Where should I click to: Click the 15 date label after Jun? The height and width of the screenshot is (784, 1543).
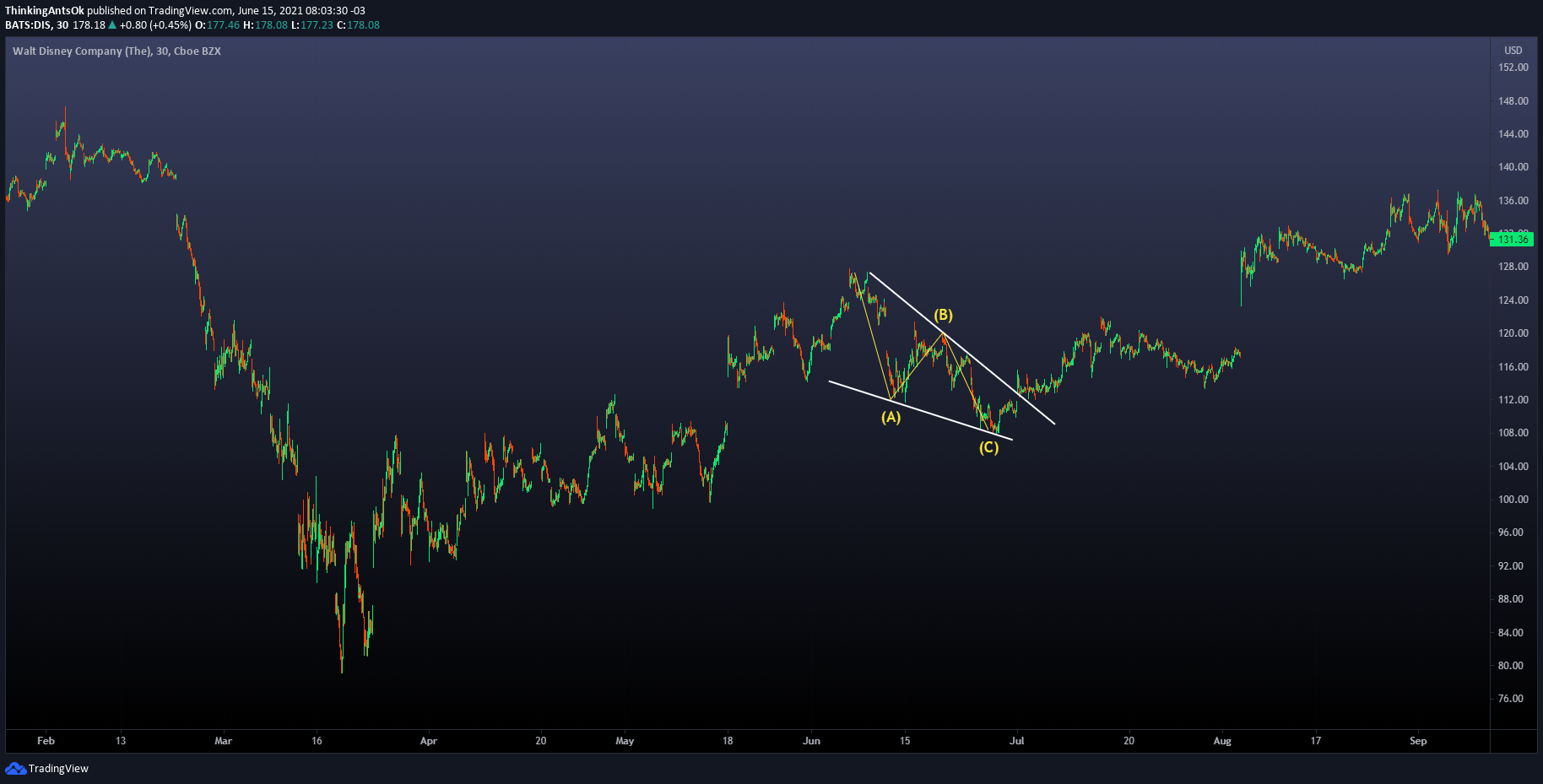(x=905, y=741)
